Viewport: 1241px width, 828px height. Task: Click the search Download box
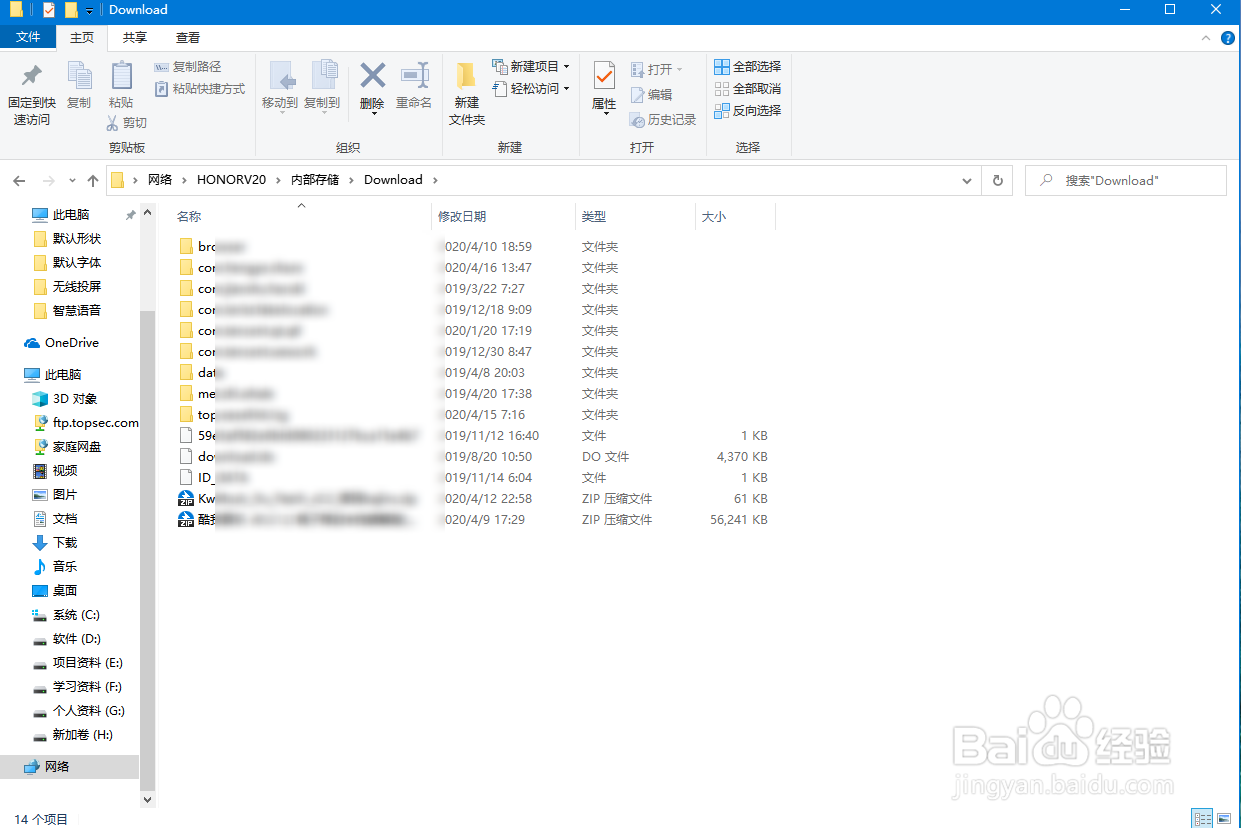(x=1126, y=181)
